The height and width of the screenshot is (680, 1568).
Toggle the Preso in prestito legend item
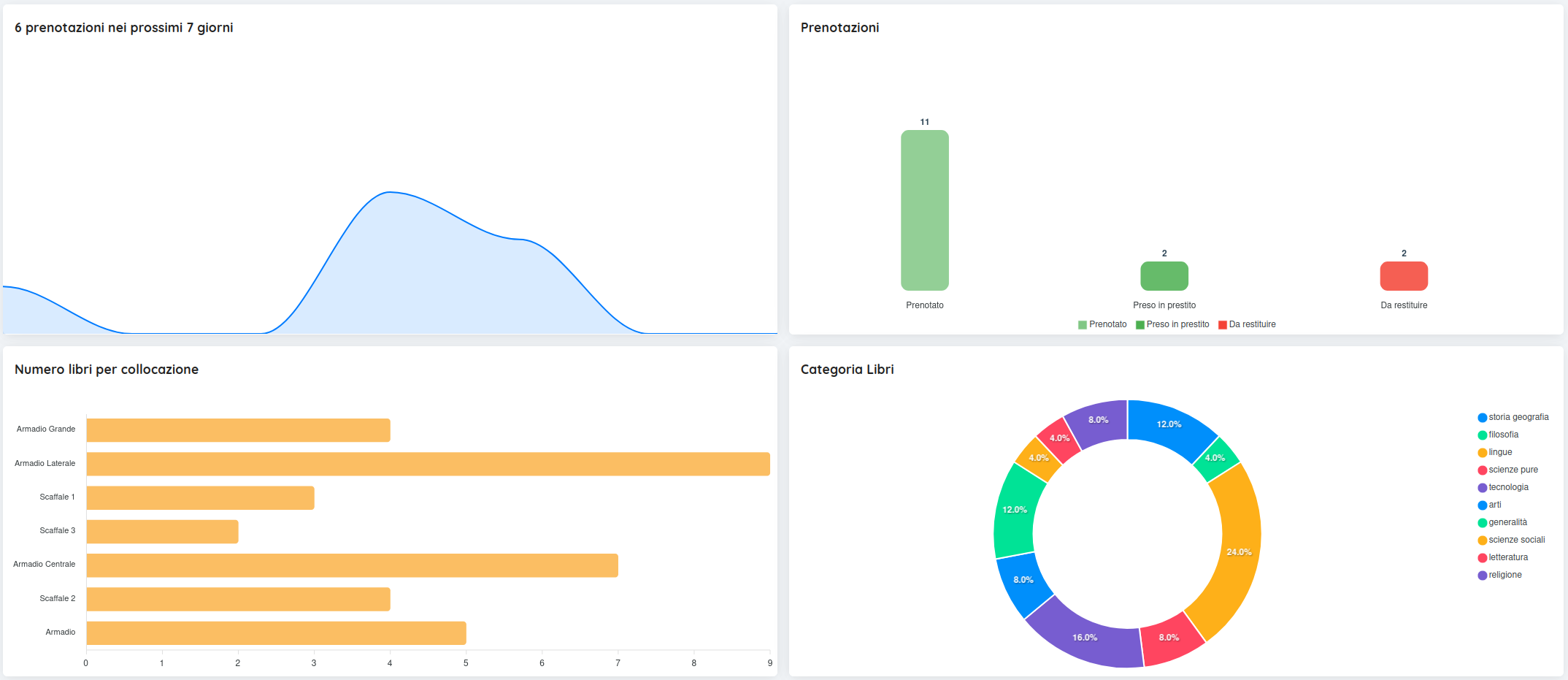click(x=1172, y=324)
